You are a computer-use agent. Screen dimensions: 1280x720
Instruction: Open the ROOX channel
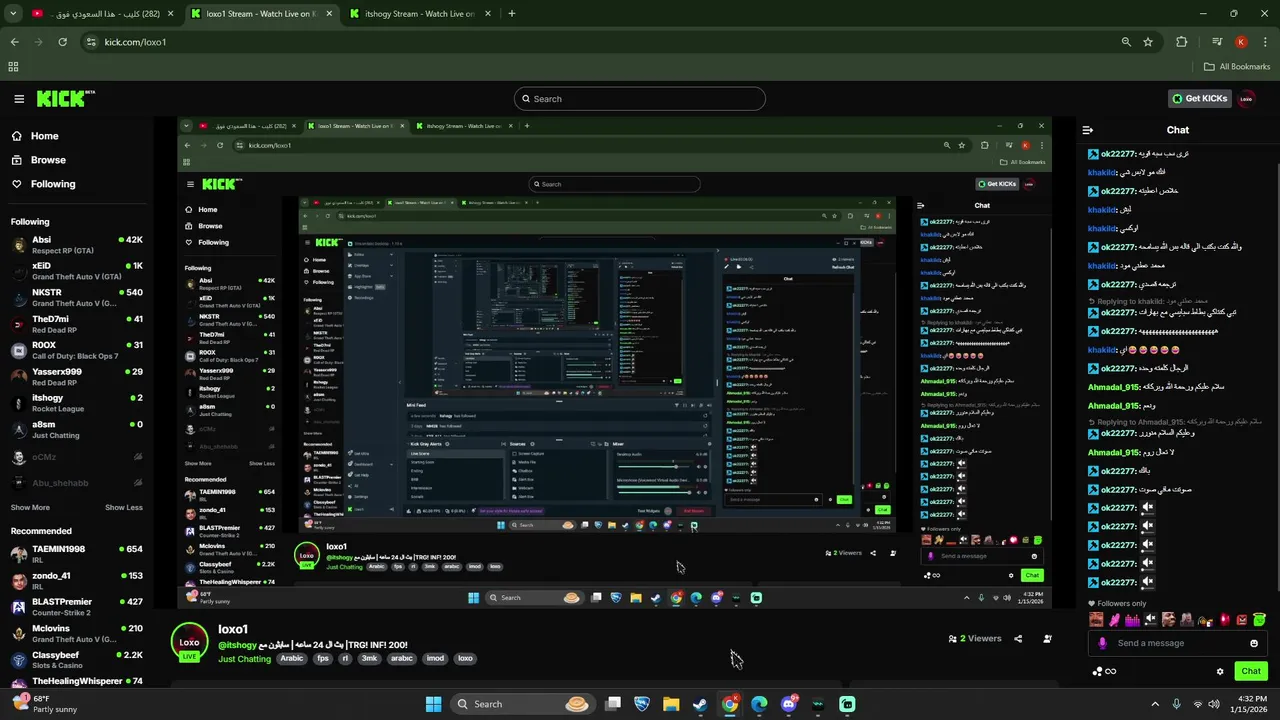pyautogui.click(x=76, y=350)
